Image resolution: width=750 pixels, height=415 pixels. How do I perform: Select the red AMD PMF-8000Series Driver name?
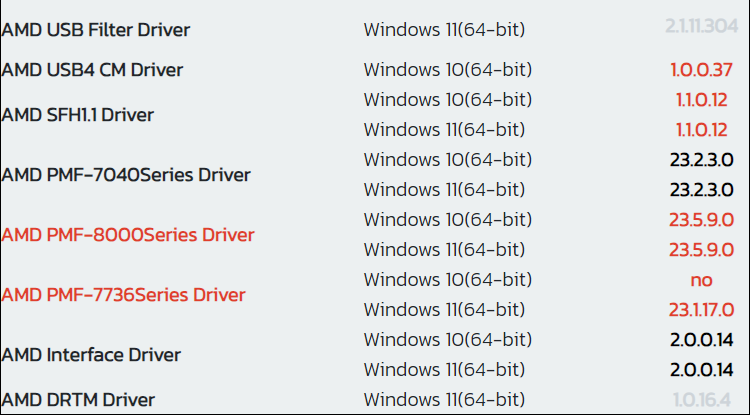click(x=128, y=235)
